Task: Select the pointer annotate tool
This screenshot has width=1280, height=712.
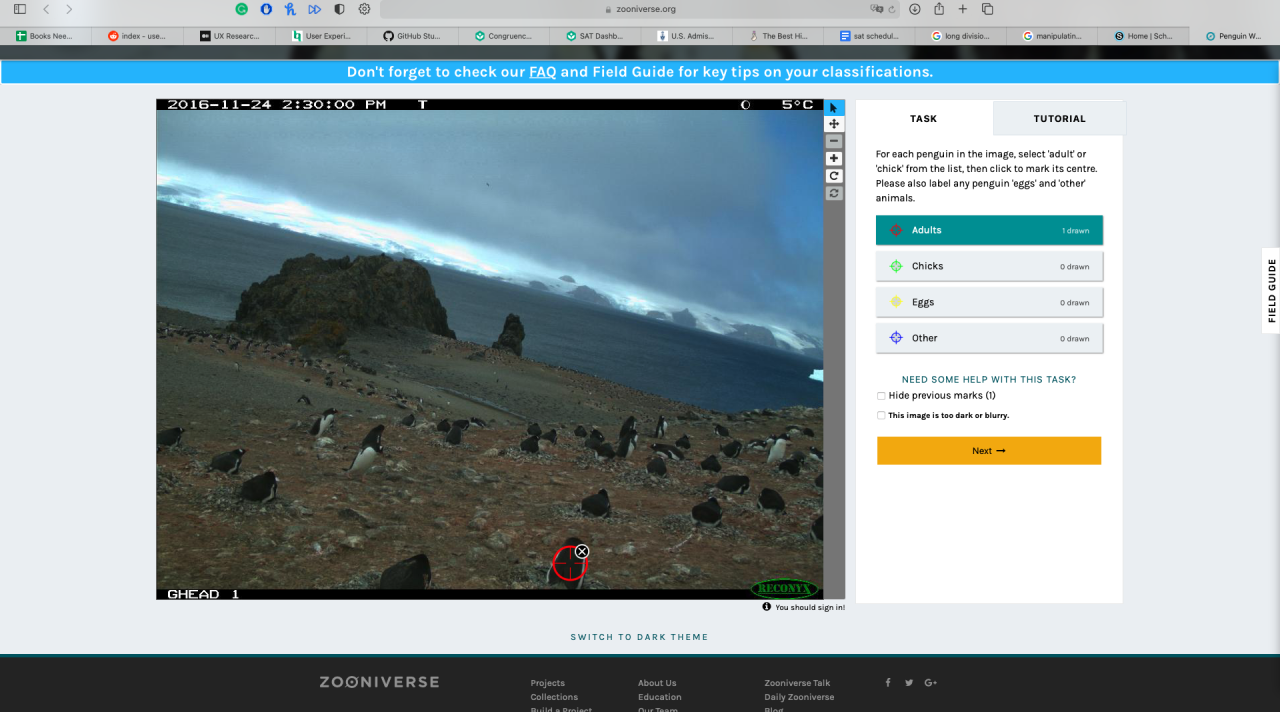Action: coord(834,107)
